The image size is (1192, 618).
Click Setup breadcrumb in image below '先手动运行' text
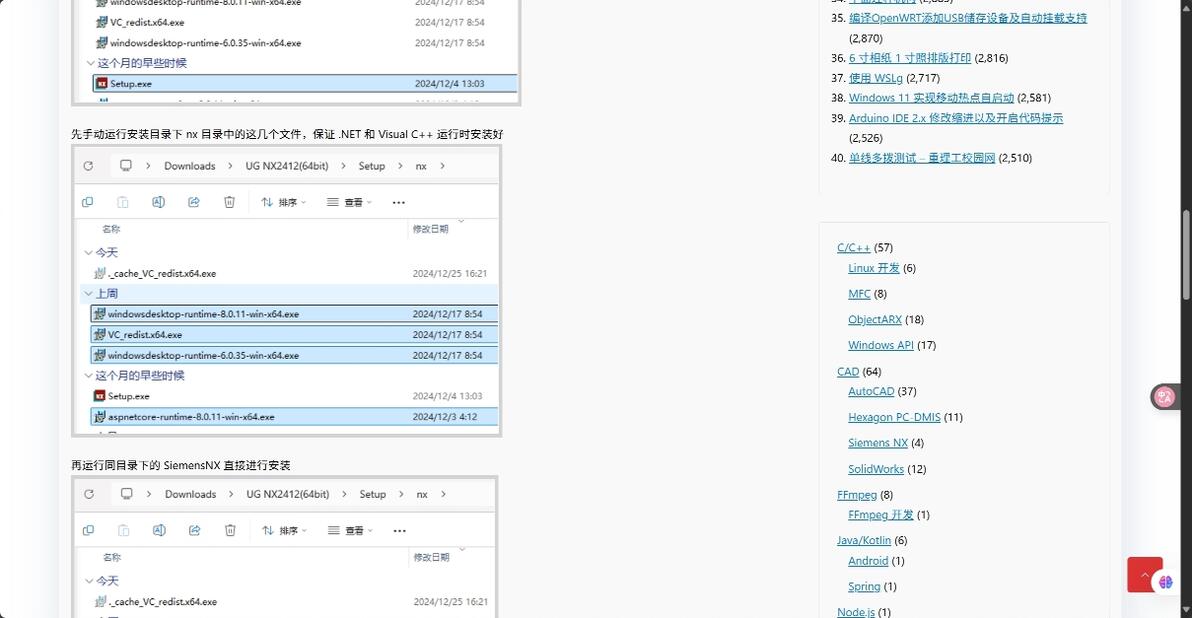(x=372, y=166)
